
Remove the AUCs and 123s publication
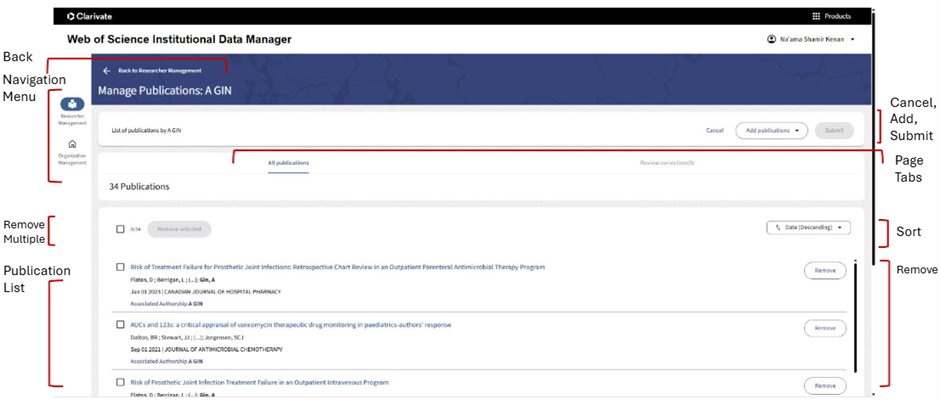pyautogui.click(x=825, y=328)
